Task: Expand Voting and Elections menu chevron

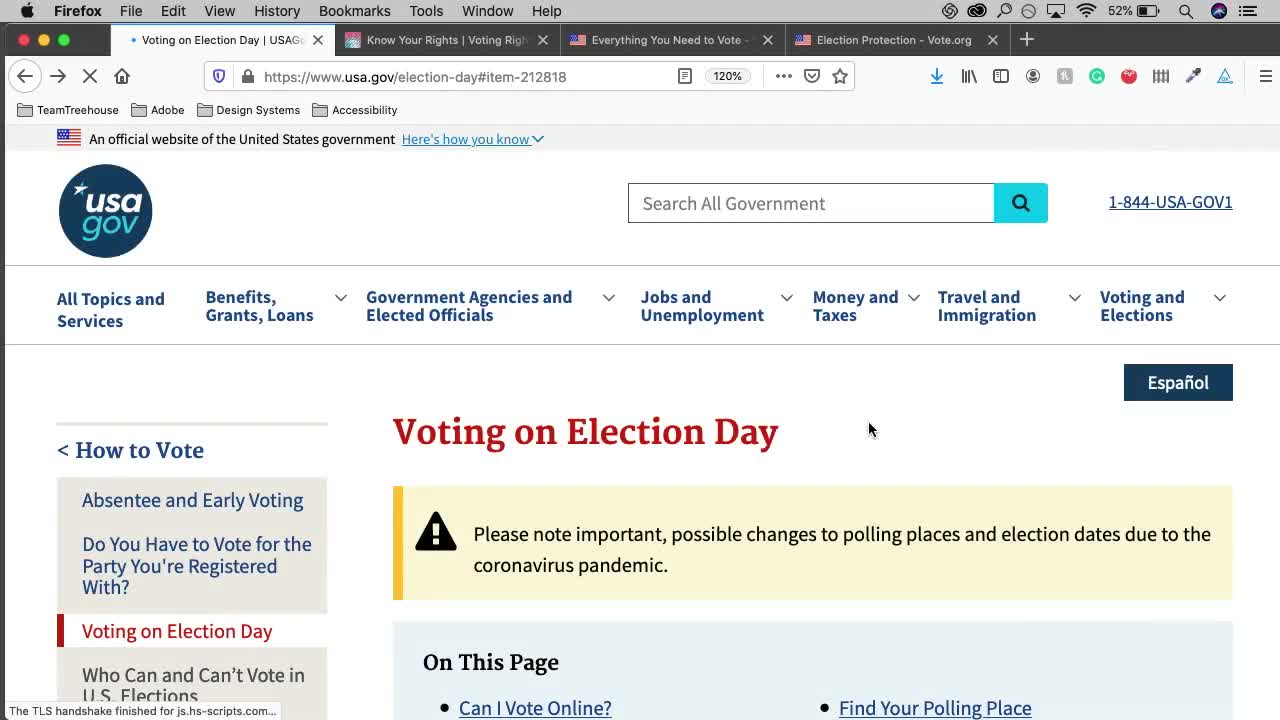Action: (1220, 298)
